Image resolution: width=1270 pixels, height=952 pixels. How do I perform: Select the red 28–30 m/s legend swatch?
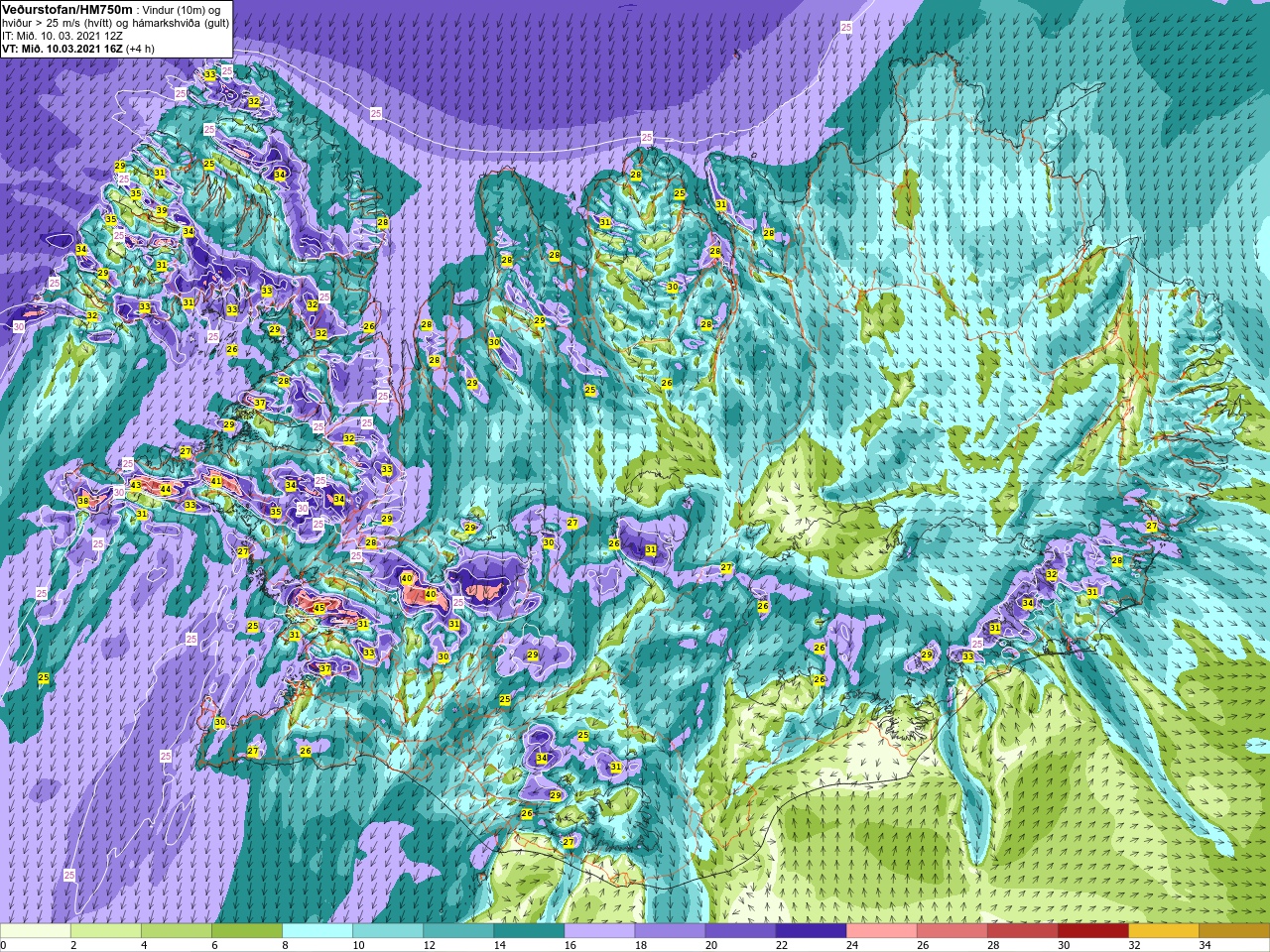1022,931
